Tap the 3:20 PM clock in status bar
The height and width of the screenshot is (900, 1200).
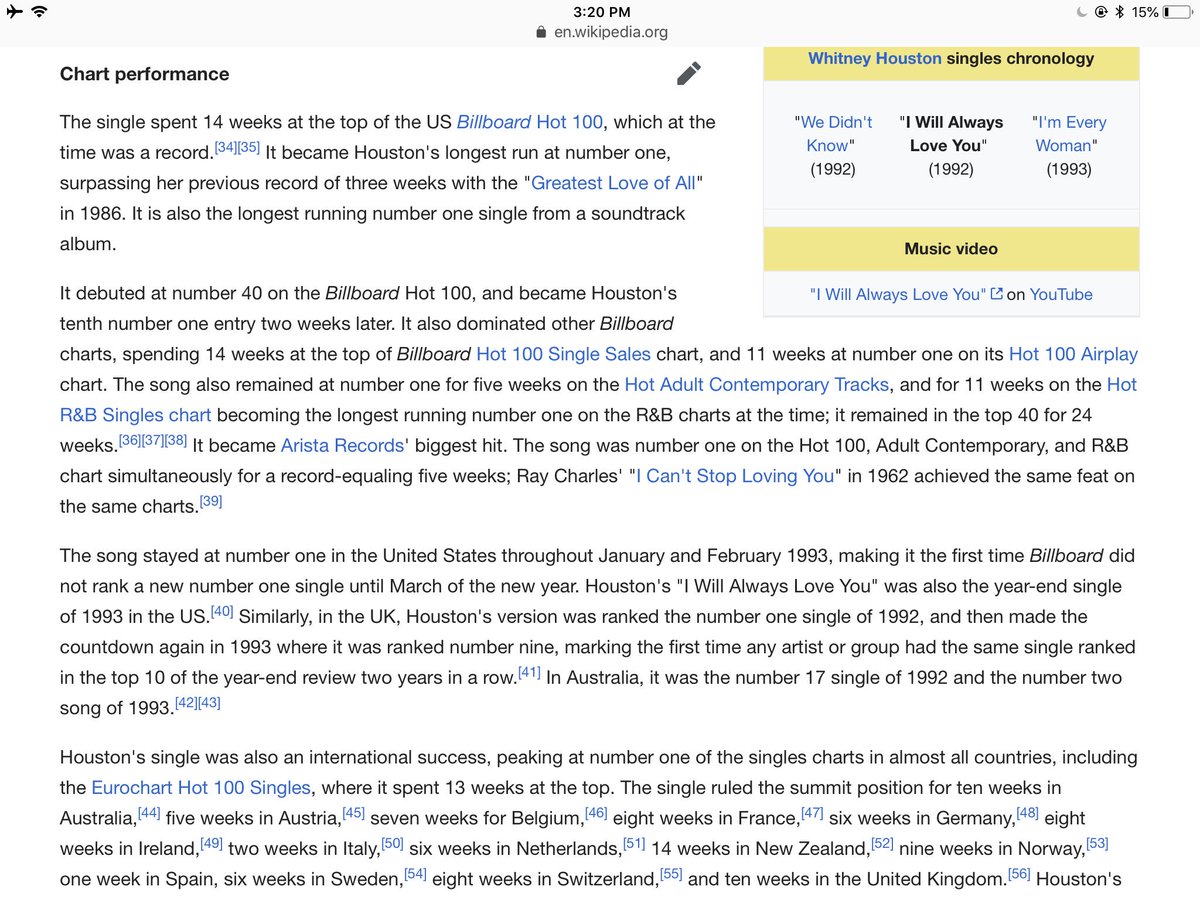coord(602,12)
